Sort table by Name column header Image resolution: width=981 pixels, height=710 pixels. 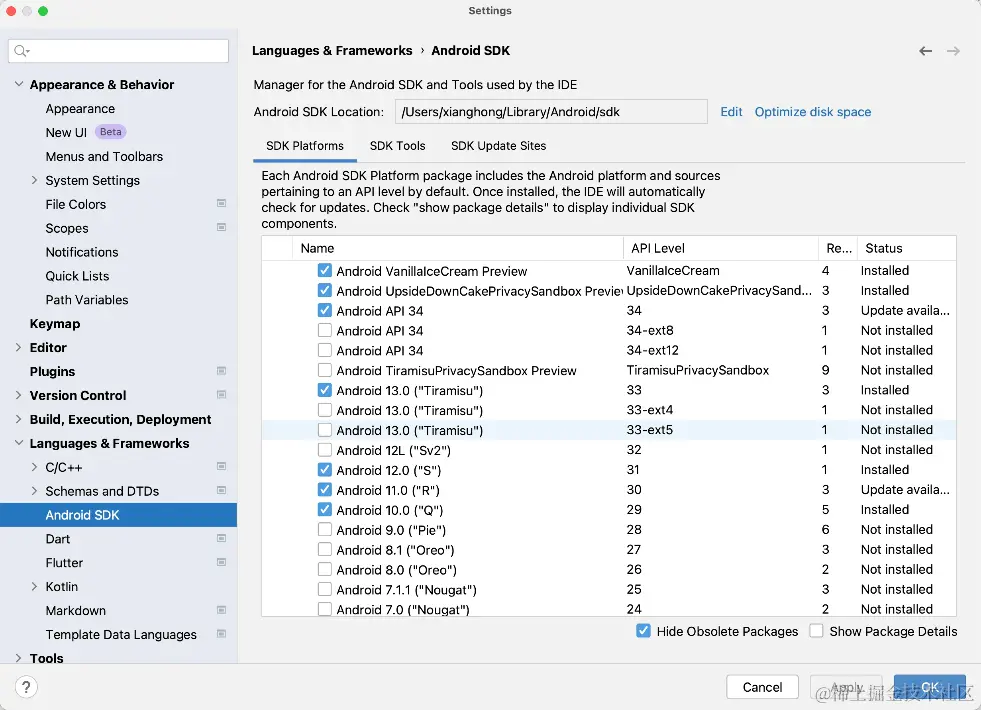[457, 248]
